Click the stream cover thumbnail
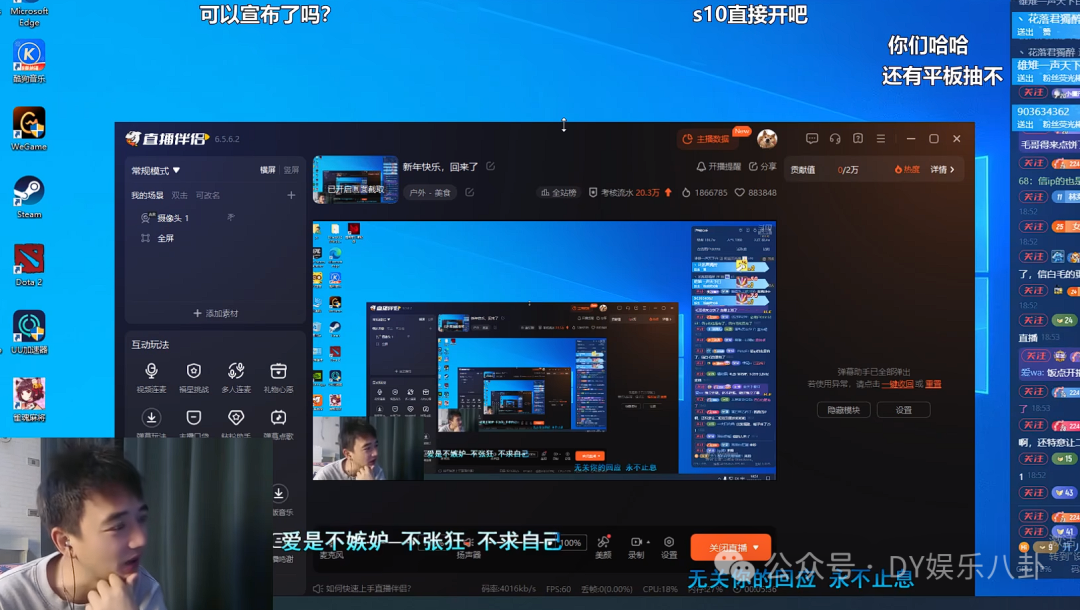The image size is (1080, 610). [355, 180]
